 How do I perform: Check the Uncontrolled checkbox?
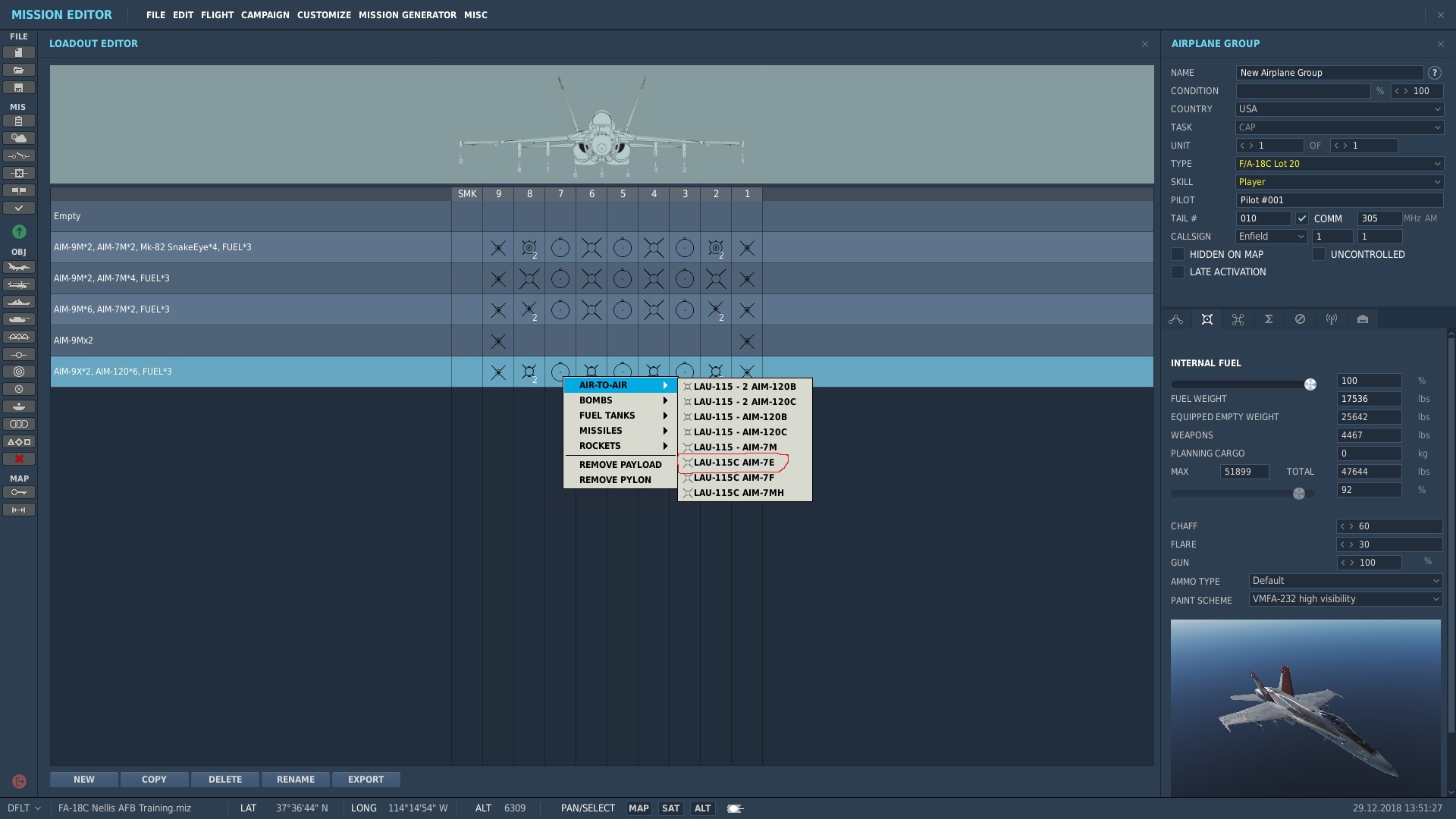pos(1319,255)
